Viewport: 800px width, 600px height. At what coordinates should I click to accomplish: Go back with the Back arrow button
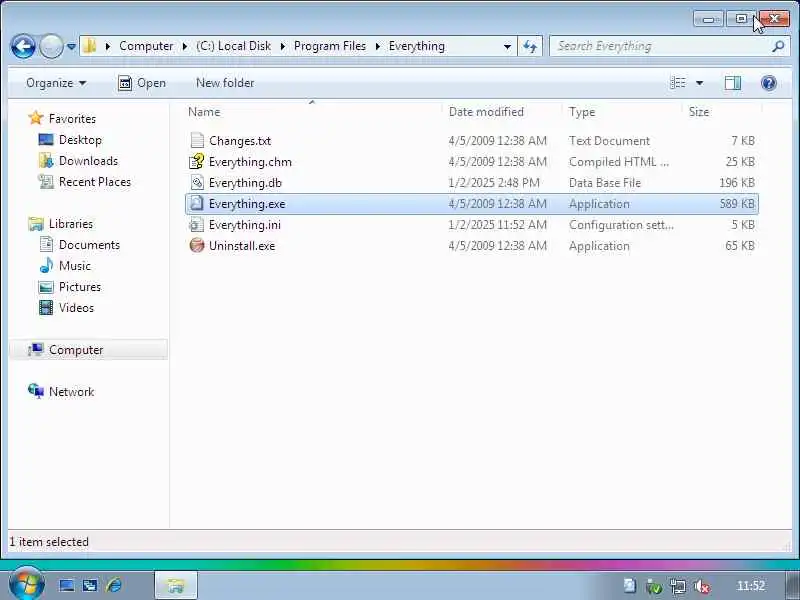click(23, 47)
